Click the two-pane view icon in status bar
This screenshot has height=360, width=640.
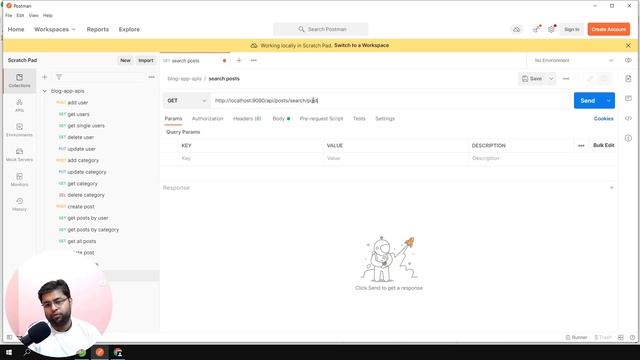coord(621,338)
